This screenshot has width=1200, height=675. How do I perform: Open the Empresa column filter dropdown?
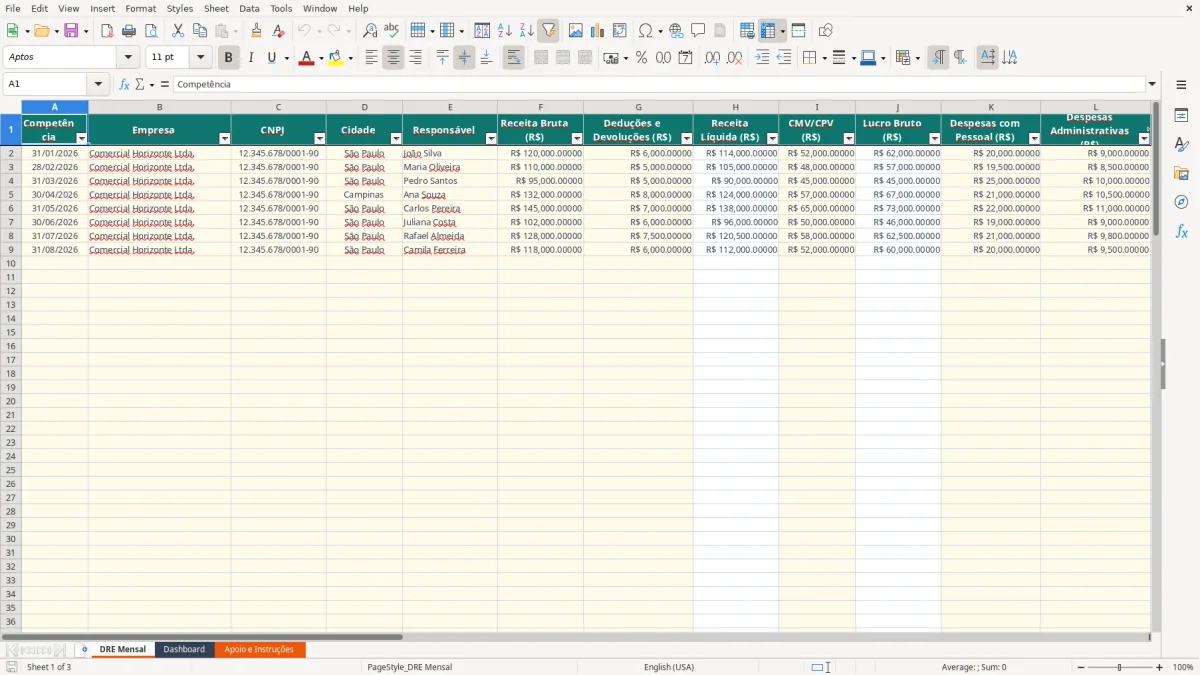point(224,138)
